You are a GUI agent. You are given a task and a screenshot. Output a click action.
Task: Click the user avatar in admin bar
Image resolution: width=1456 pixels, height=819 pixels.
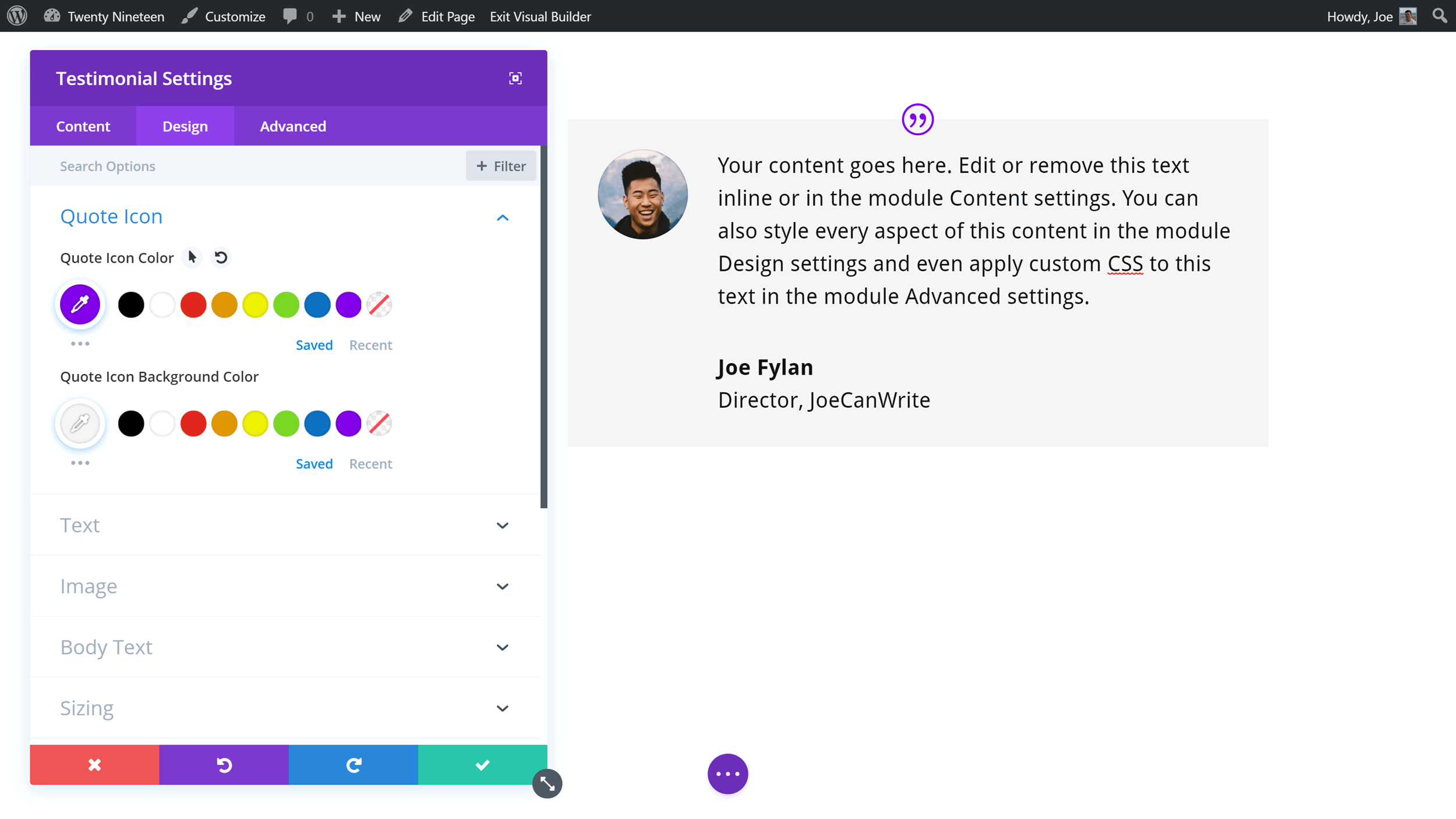pyautogui.click(x=1408, y=16)
